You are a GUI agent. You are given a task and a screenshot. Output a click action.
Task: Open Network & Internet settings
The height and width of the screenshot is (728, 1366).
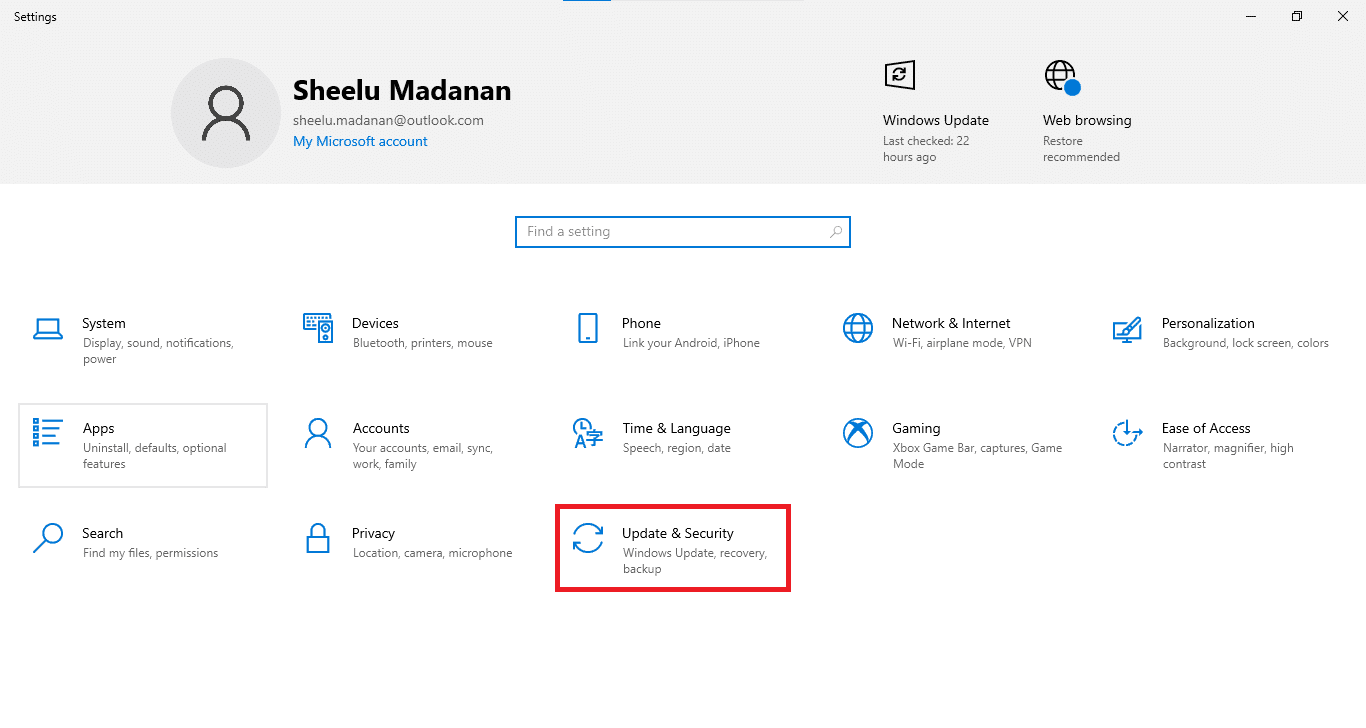point(950,332)
